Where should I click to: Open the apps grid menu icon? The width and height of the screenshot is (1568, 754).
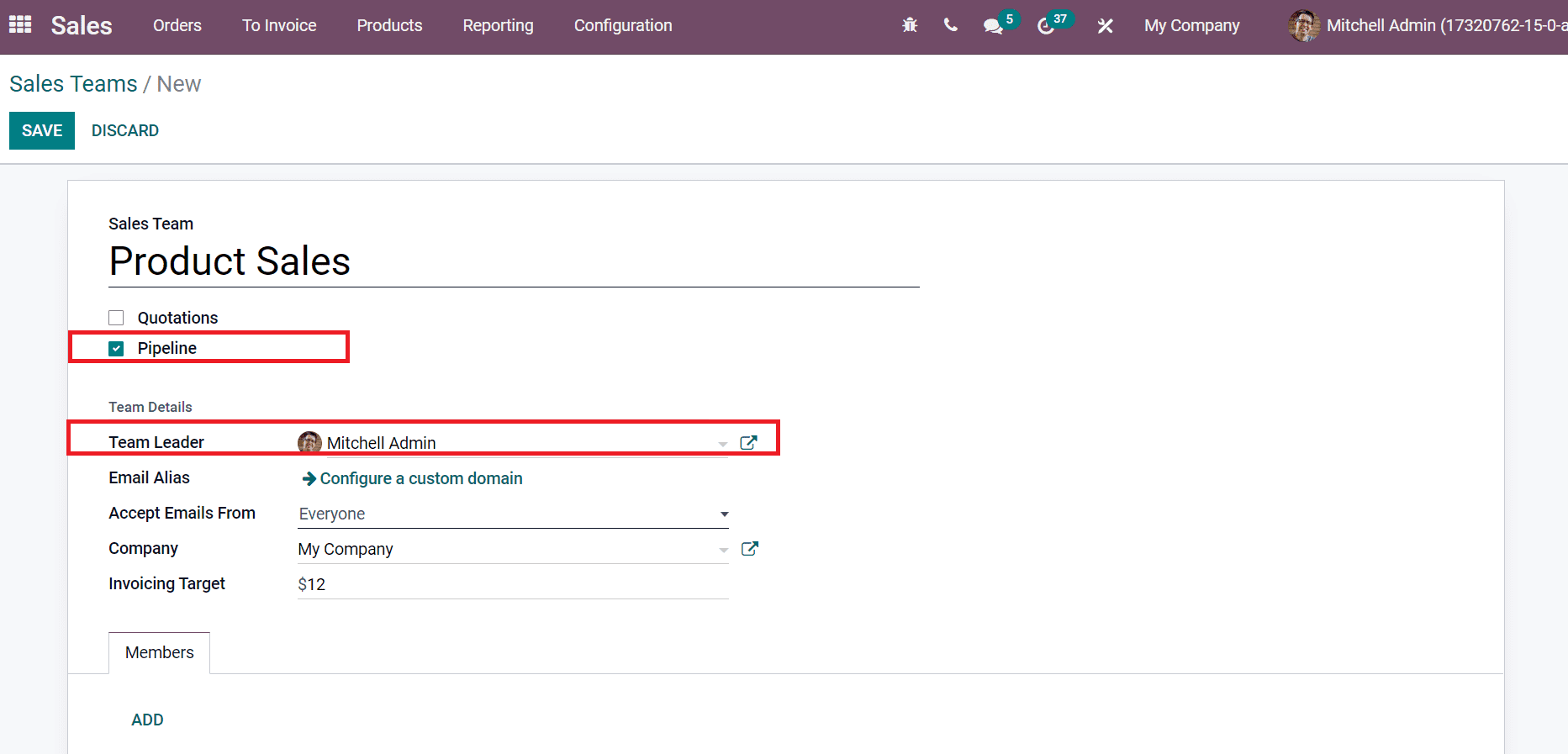point(20,25)
